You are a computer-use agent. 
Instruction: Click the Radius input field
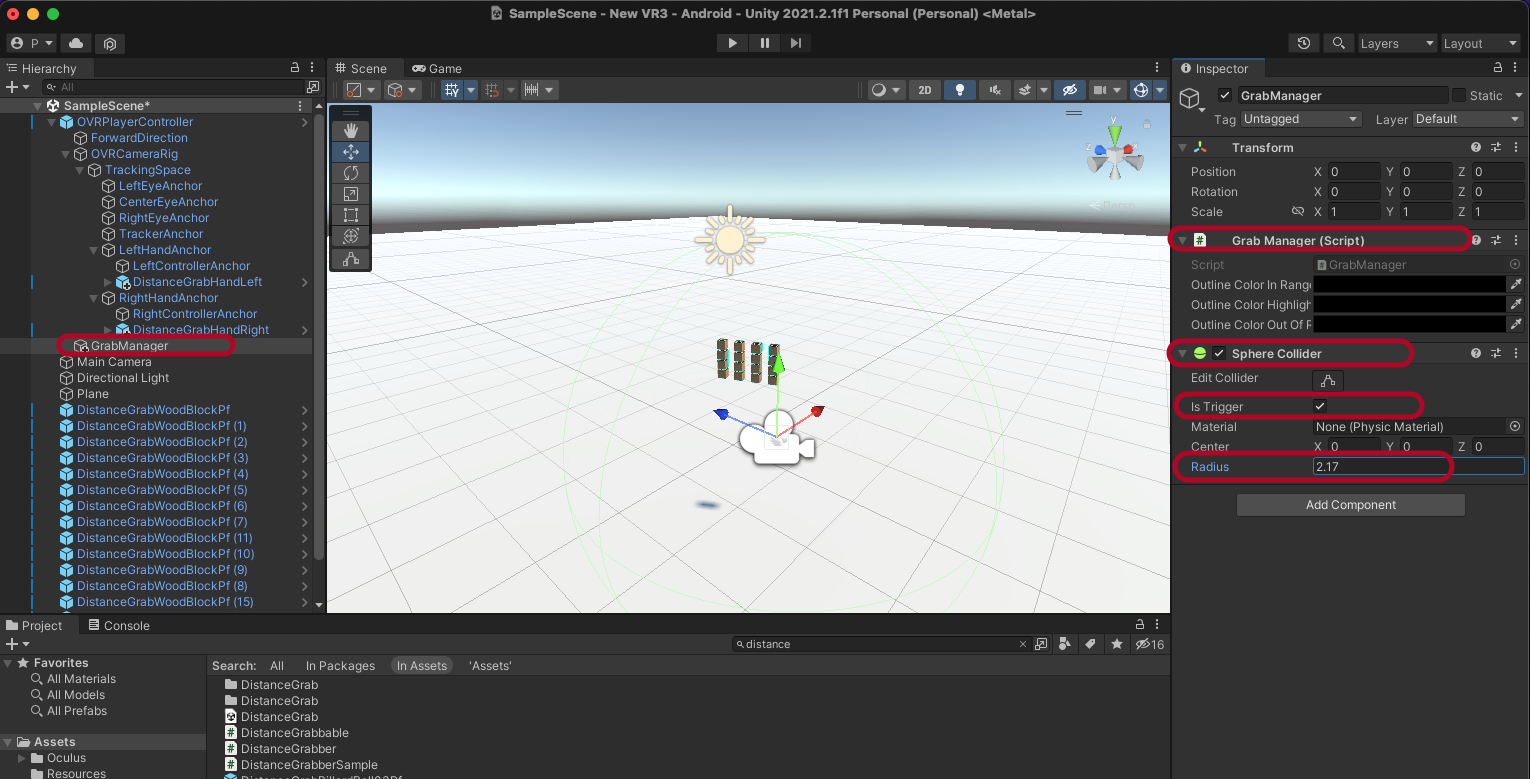[x=1418, y=467]
